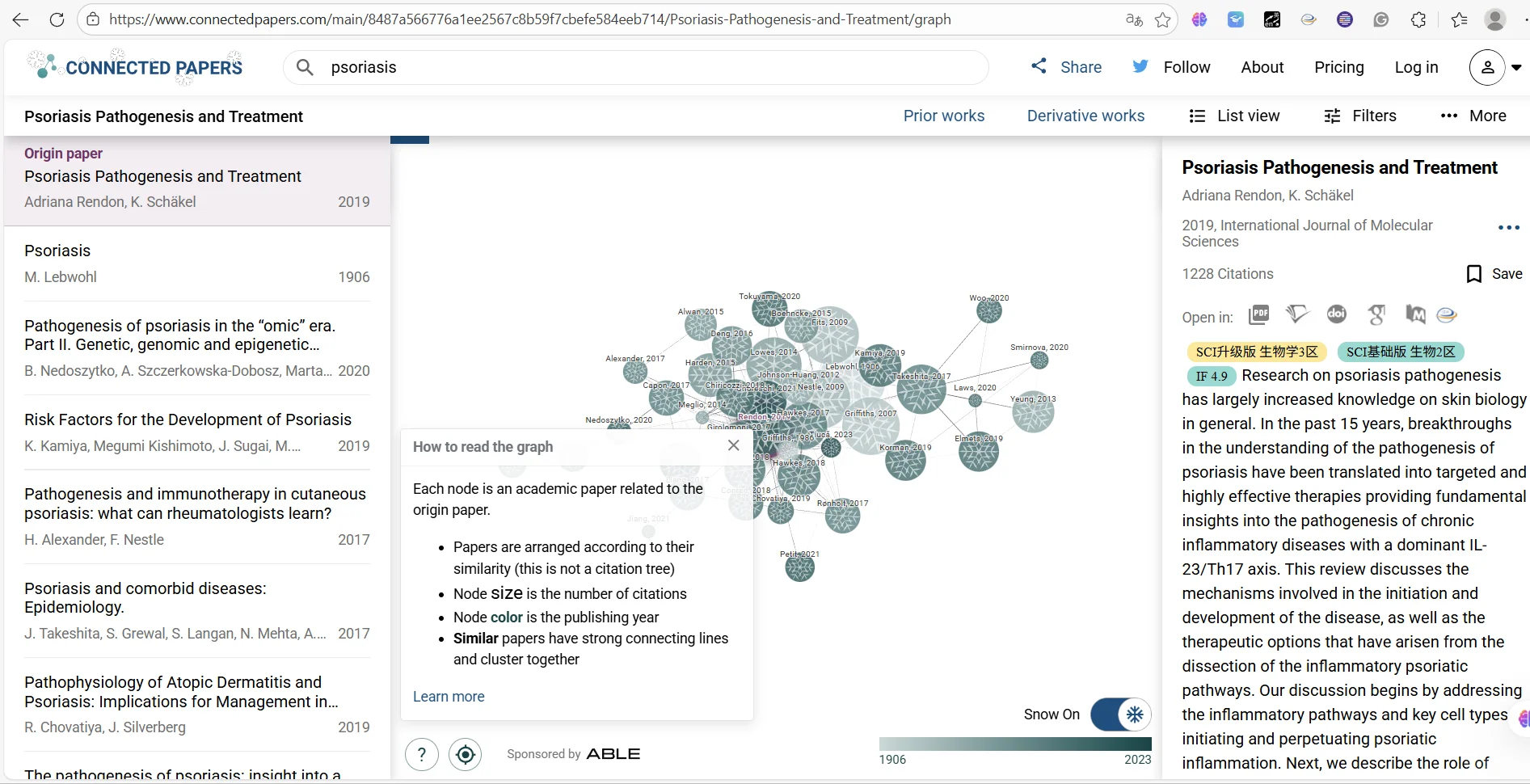Close the 'How to read the graph' panel
The image size is (1530, 784).
[x=733, y=445]
